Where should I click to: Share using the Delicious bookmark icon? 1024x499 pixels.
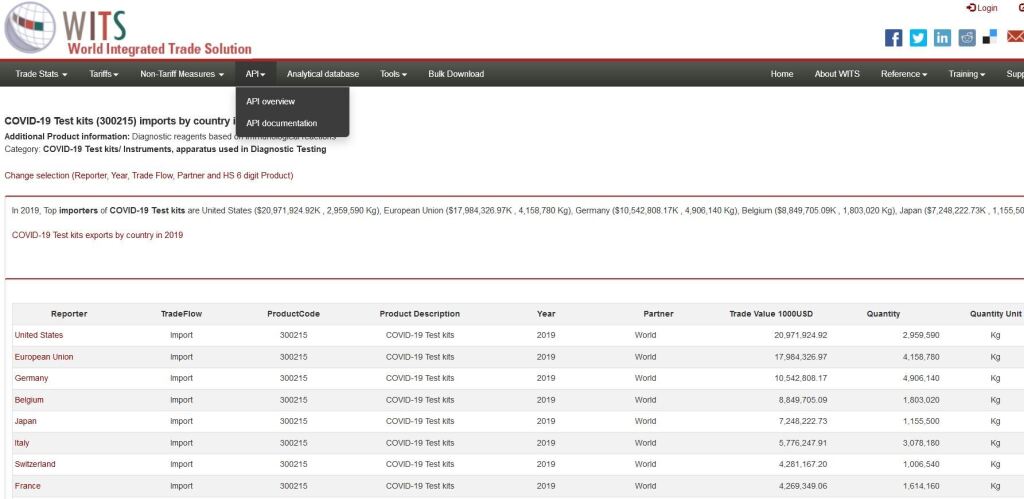pyautogui.click(x=990, y=38)
